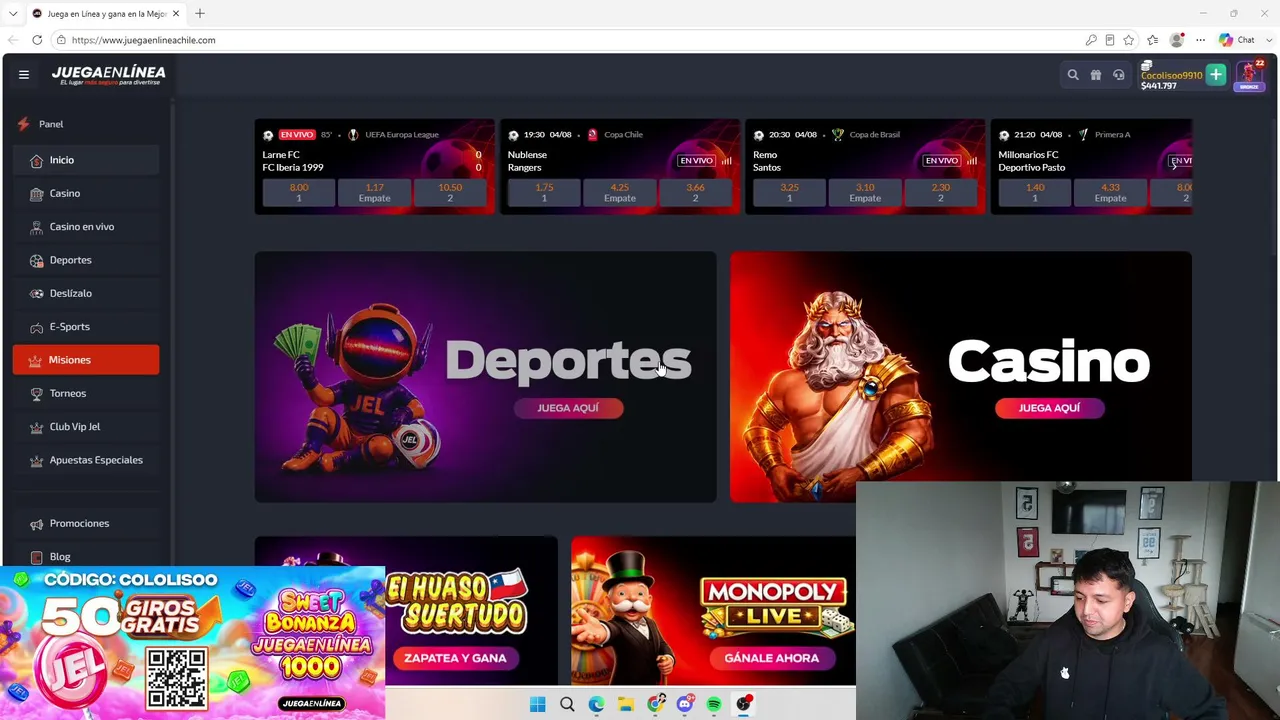Click the Cocolisoo9910 username in the header
1280x720 pixels.
[x=1171, y=75]
